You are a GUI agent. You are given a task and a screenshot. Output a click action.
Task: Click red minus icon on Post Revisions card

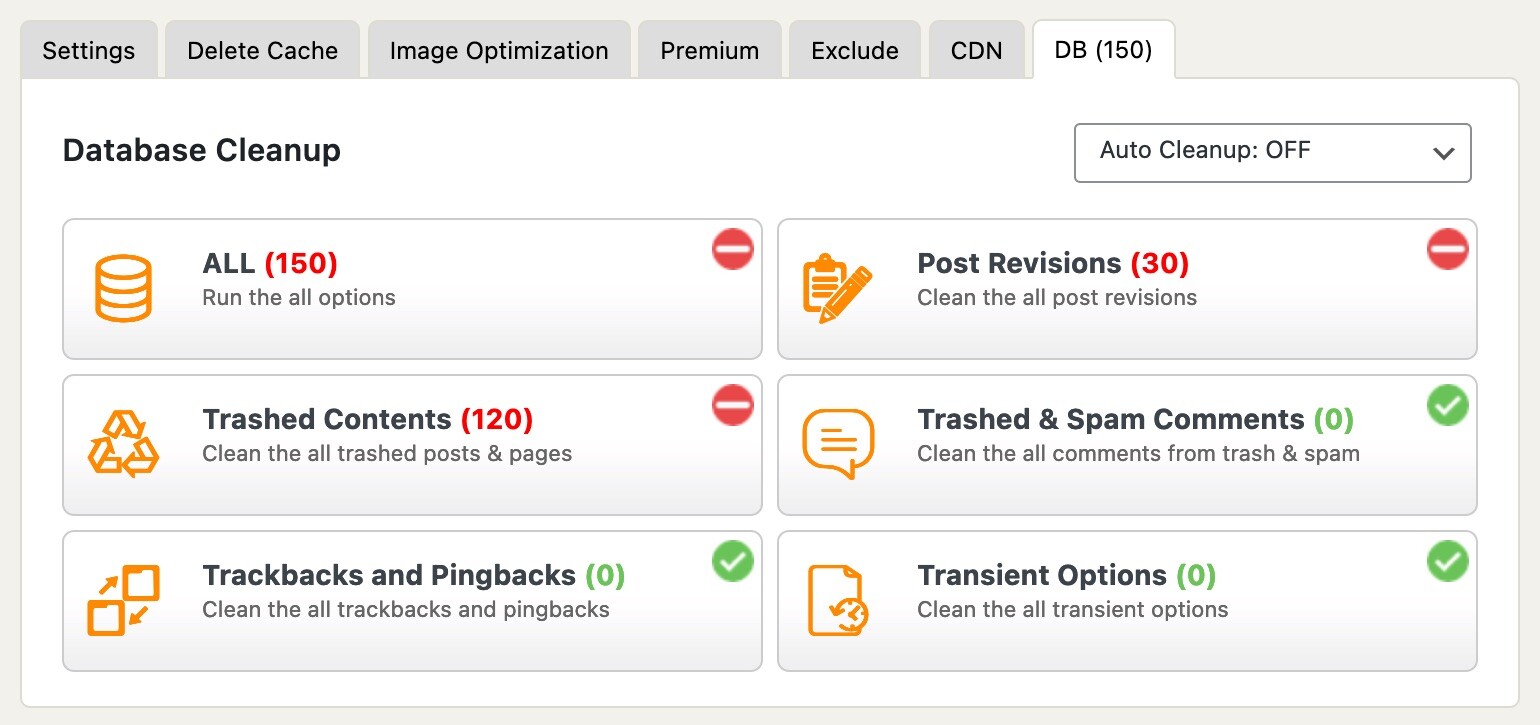tap(1447, 249)
